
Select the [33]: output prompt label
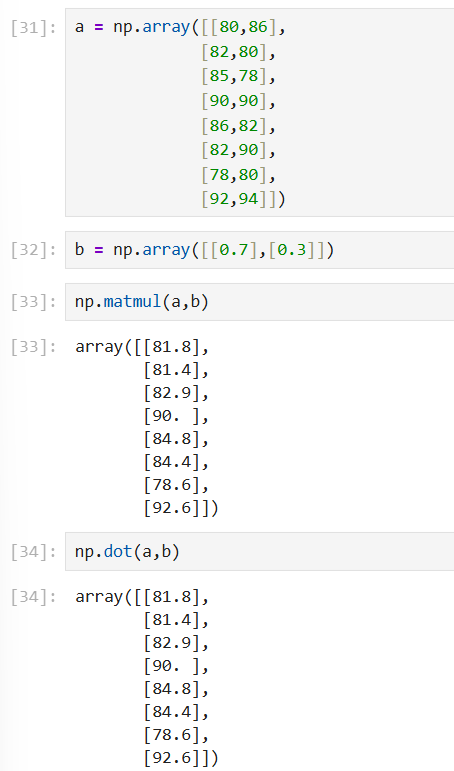34,347
